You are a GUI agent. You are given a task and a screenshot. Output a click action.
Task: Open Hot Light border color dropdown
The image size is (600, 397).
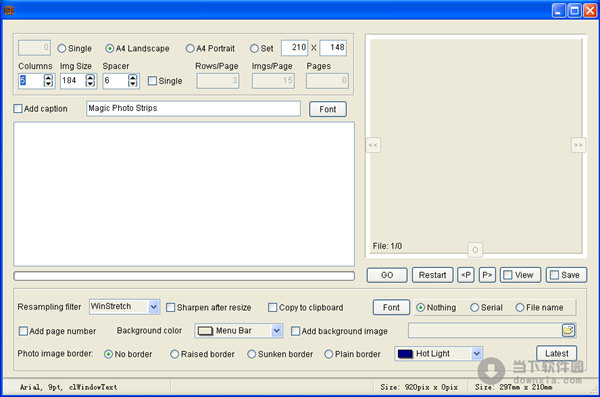tap(476, 354)
